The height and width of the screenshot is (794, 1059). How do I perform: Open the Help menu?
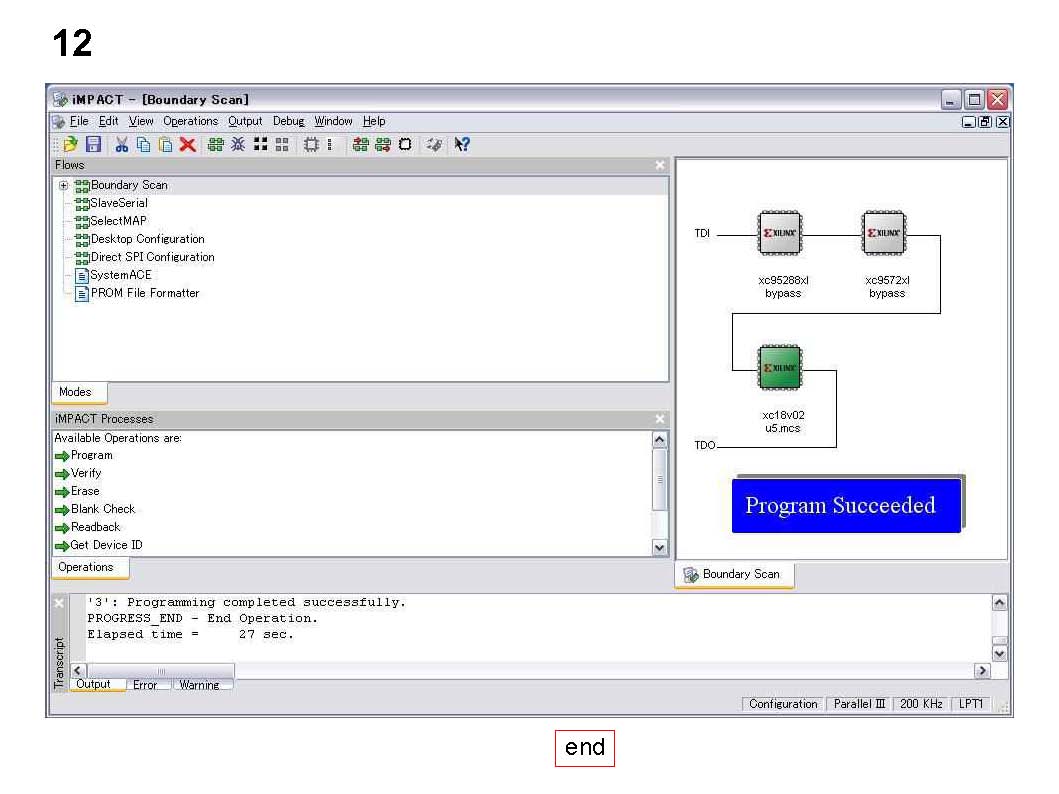pyautogui.click(x=374, y=122)
